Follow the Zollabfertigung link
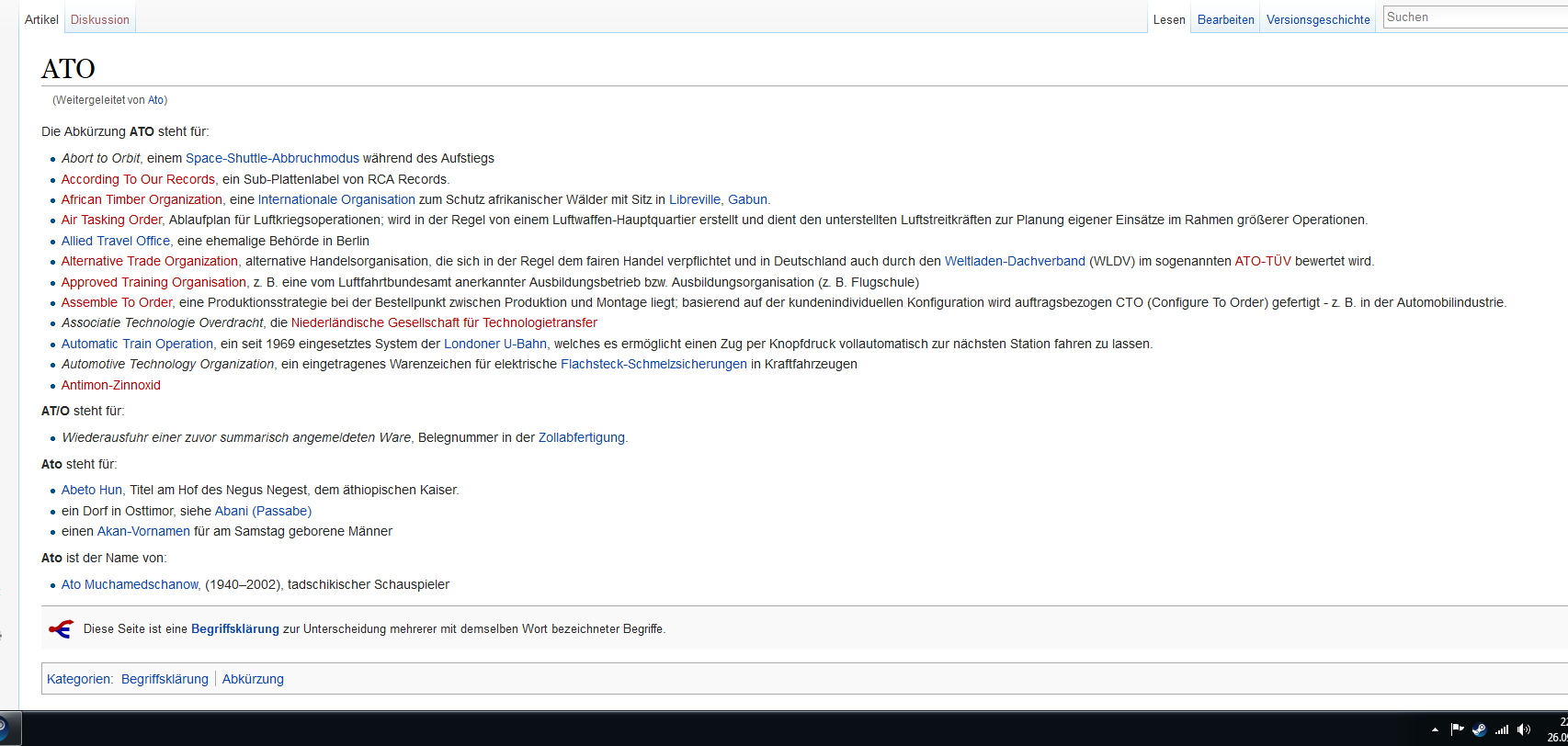The image size is (1568, 746). pyautogui.click(x=582, y=437)
